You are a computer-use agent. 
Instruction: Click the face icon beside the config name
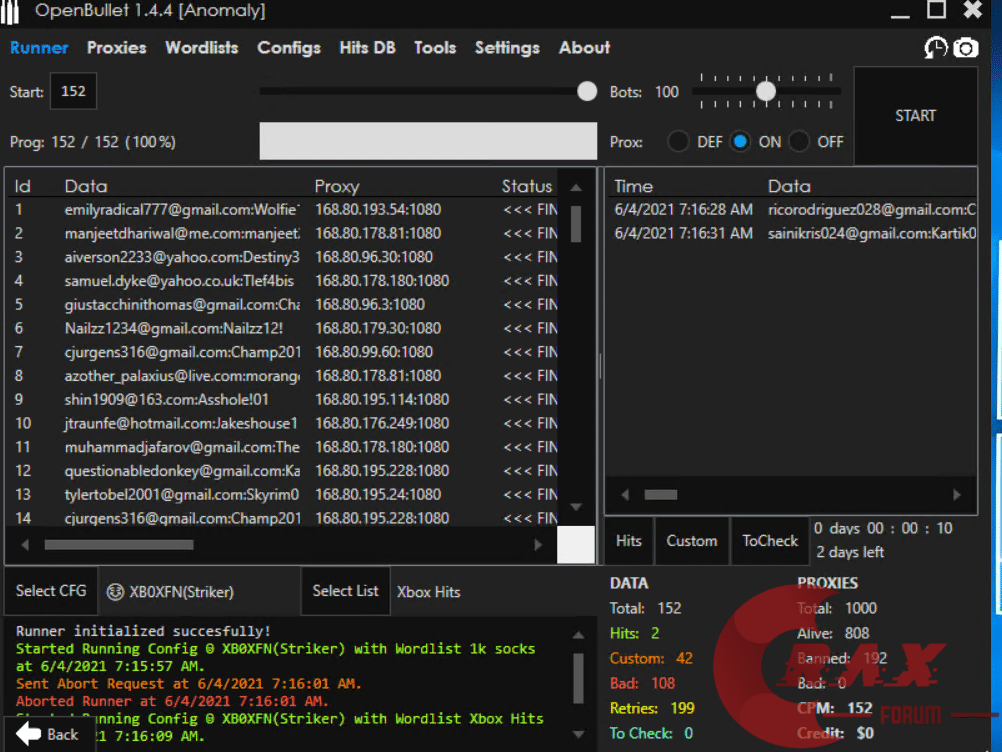[x=115, y=592]
